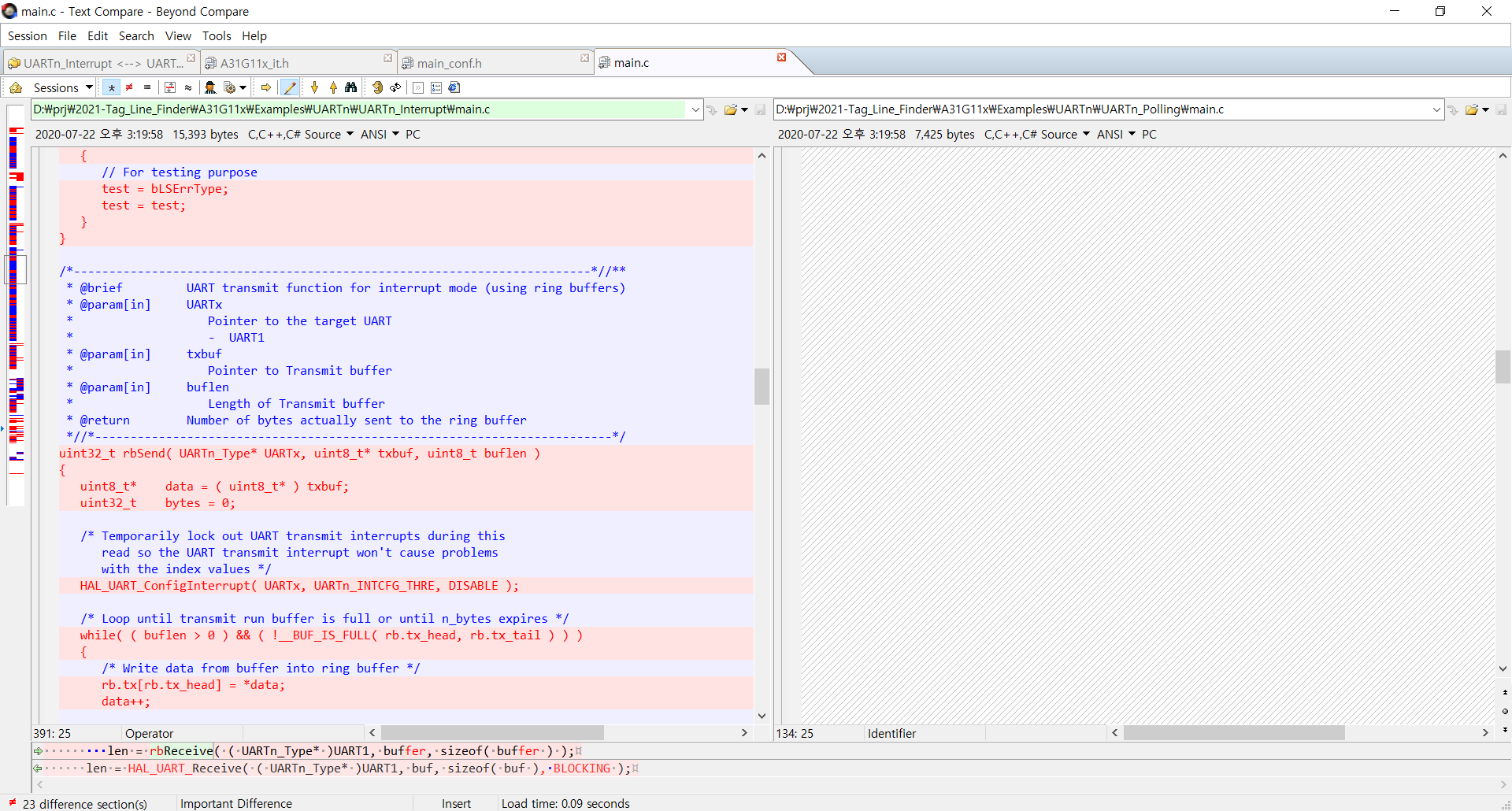Click right pane PC line ending label
The height and width of the screenshot is (811, 1512).
coord(1149,135)
